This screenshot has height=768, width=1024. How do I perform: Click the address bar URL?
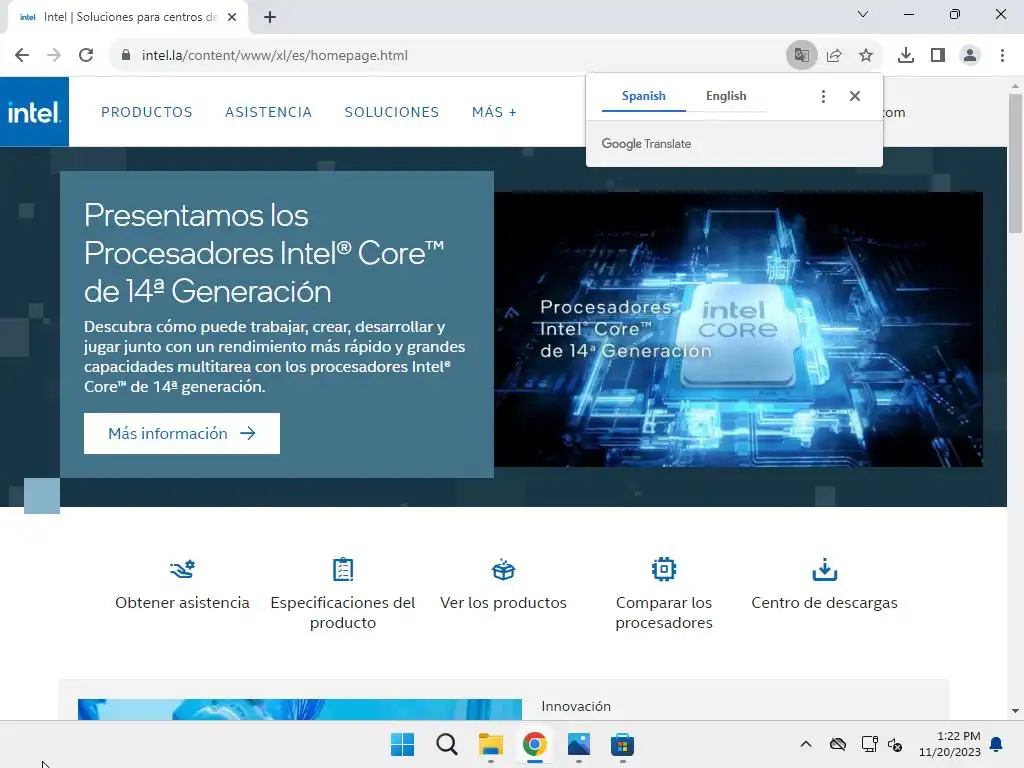click(x=274, y=55)
